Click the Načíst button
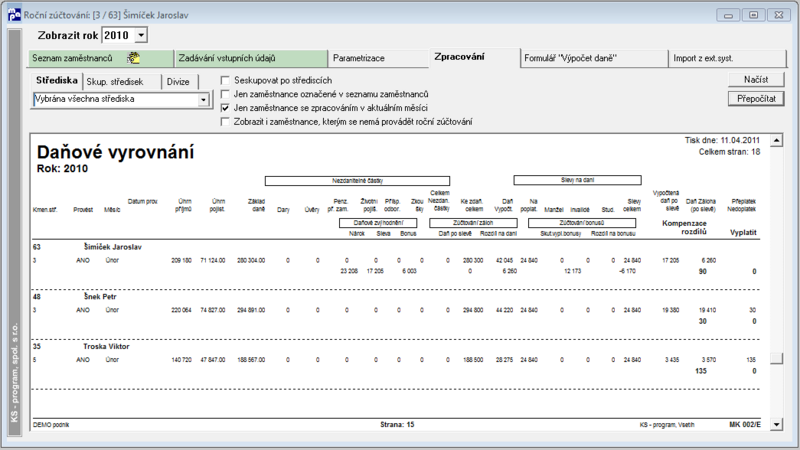The width and height of the screenshot is (800, 450). (x=756, y=80)
